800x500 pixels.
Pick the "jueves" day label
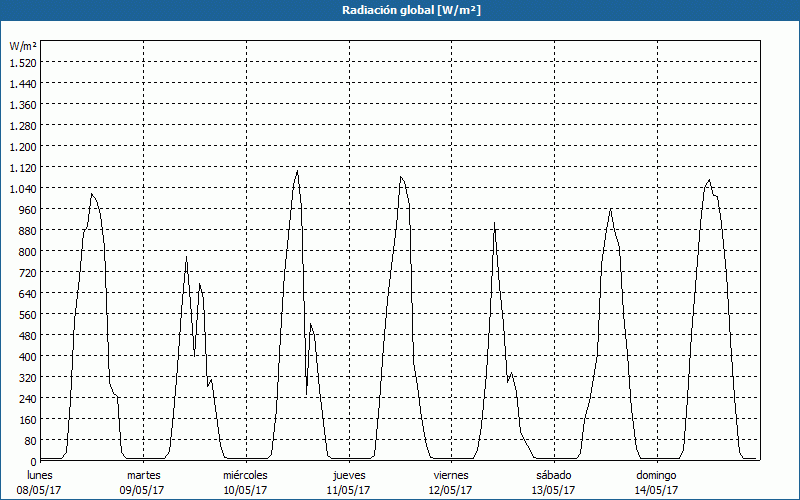(x=349, y=475)
